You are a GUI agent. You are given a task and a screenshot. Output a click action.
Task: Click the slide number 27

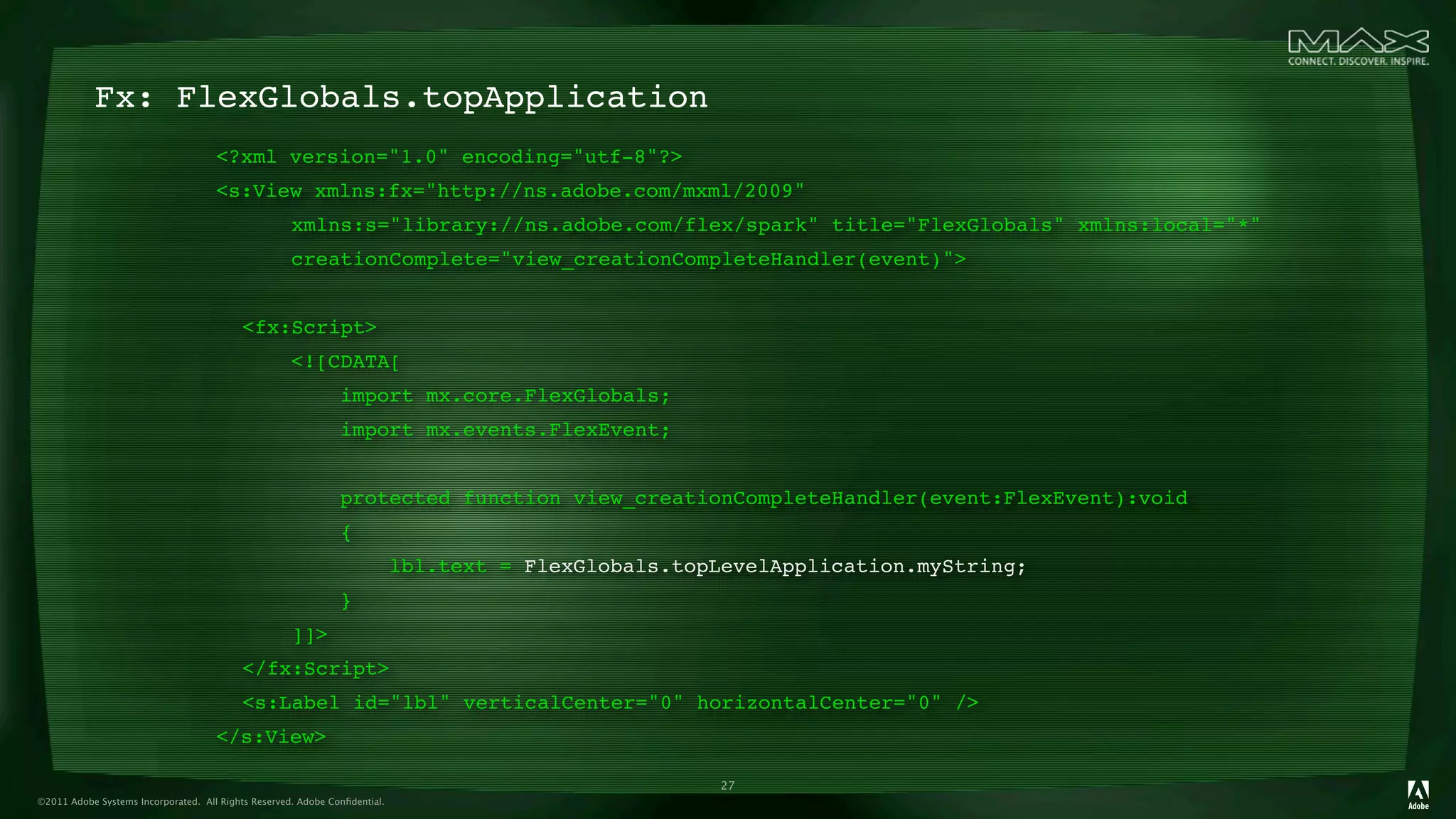[727, 786]
